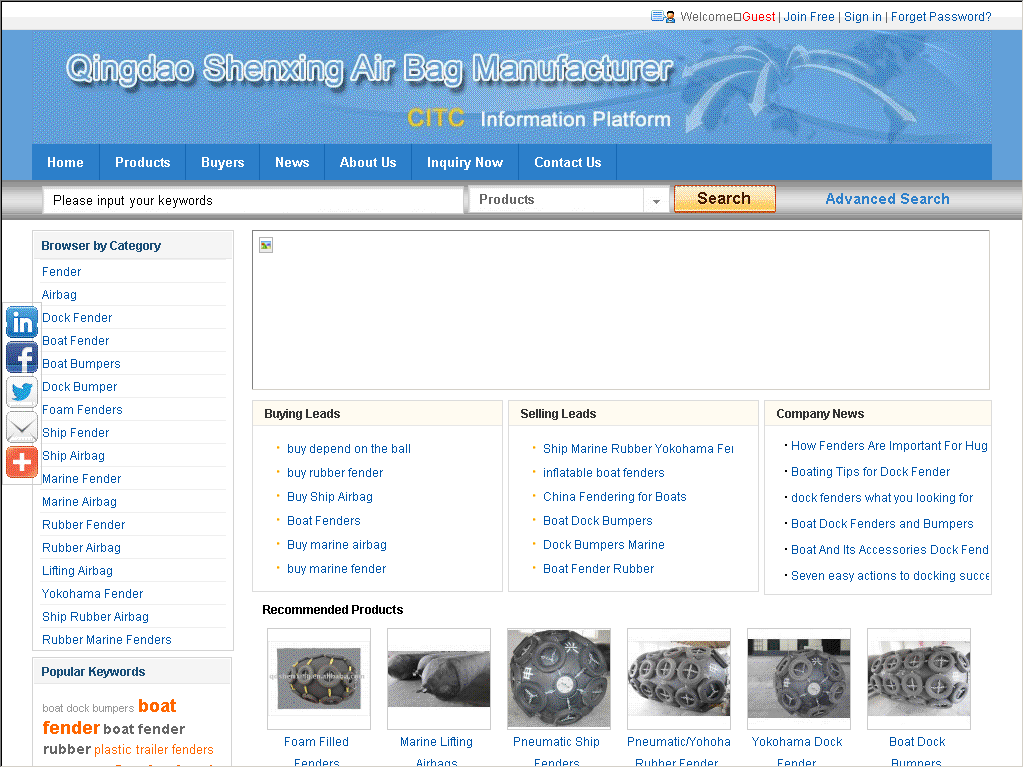The width and height of the screenshot is (1024, 768).
Task: Select the Rubber Airbag category
Action: click(82, 548)
